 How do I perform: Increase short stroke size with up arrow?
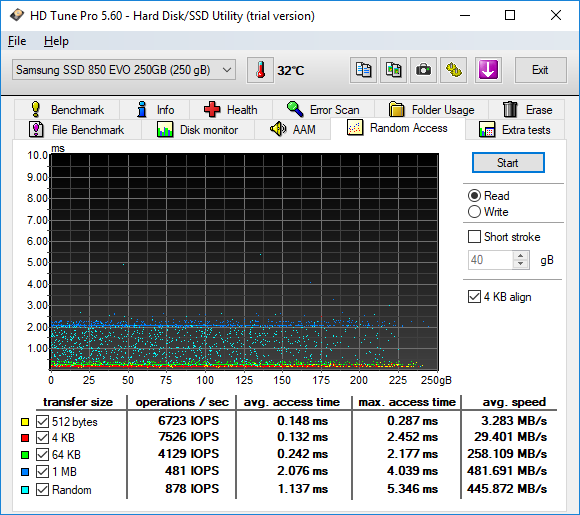(521, 256)
